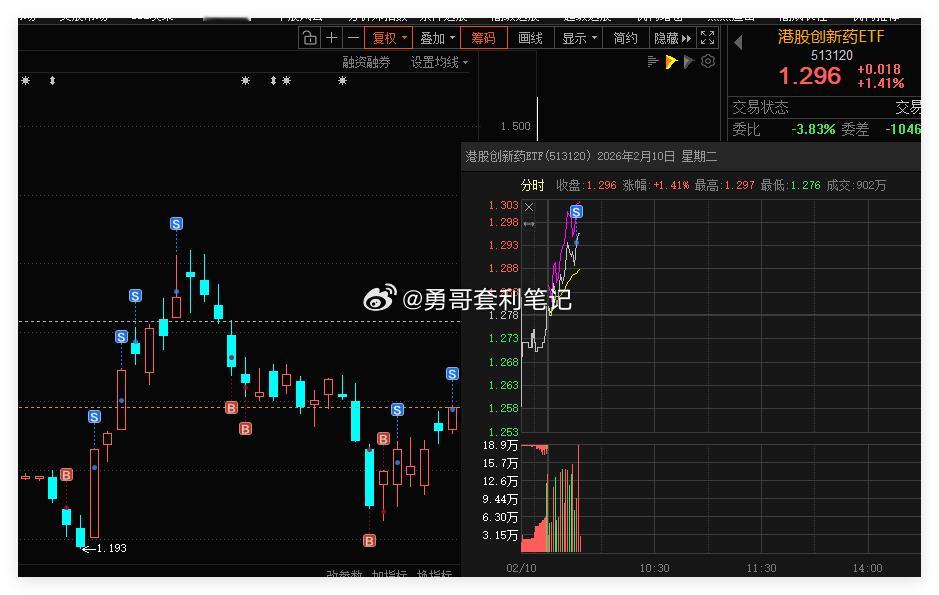Click the fullscreen expand icon

point(707,37)
